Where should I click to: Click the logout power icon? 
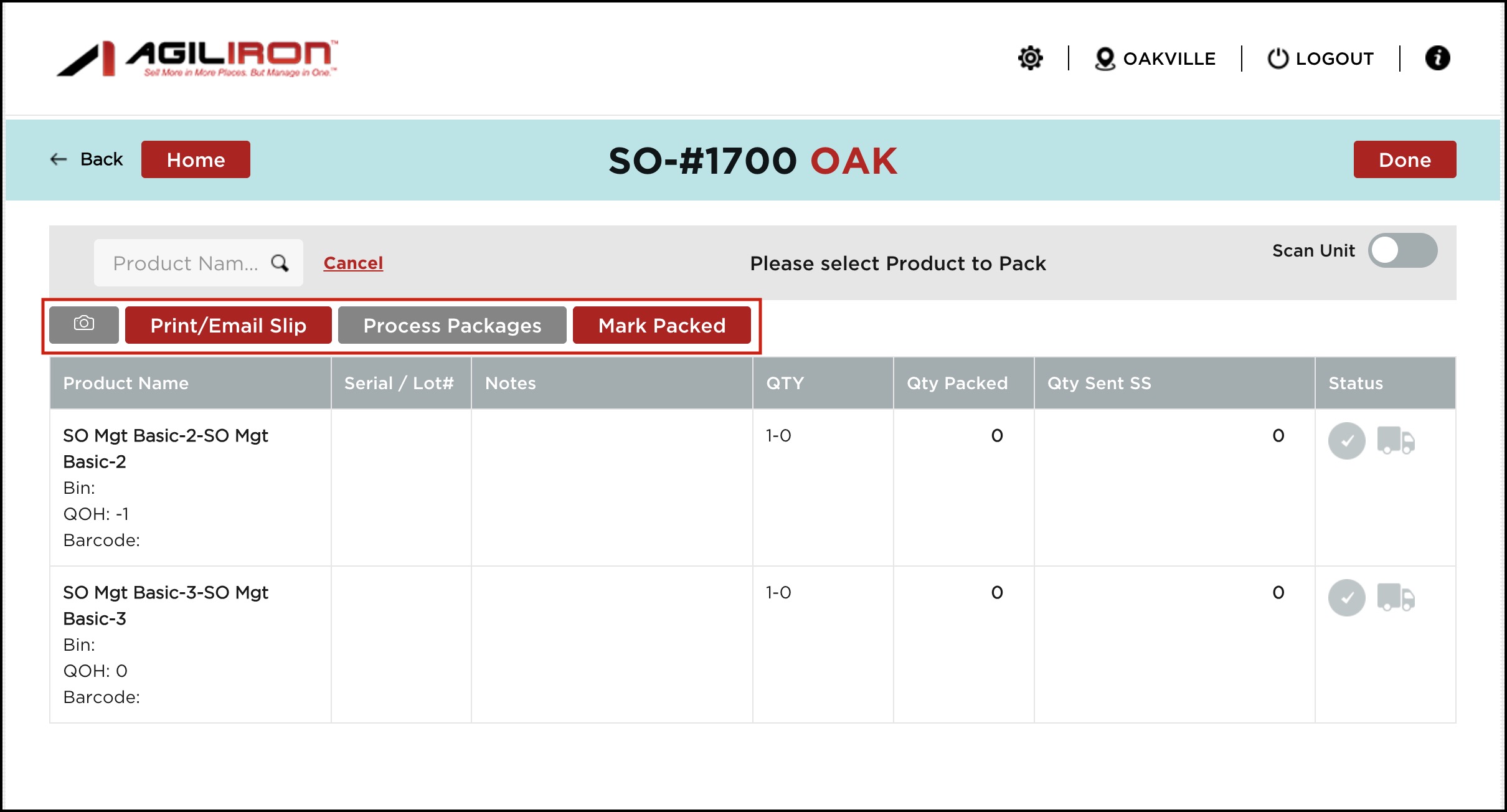point(1278,59)
